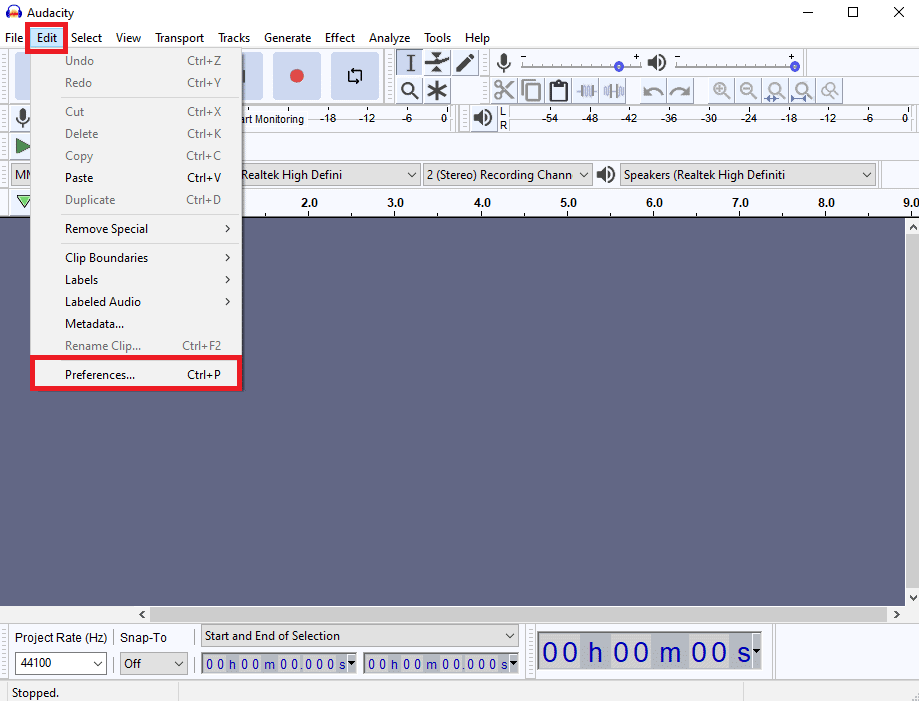Click the Silence Audio icon
The image size is (919, 701).
(612, 90)
